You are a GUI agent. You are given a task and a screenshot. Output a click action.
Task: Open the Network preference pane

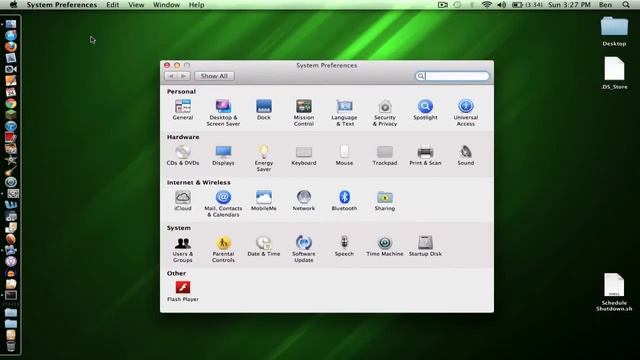pos(304,200)
